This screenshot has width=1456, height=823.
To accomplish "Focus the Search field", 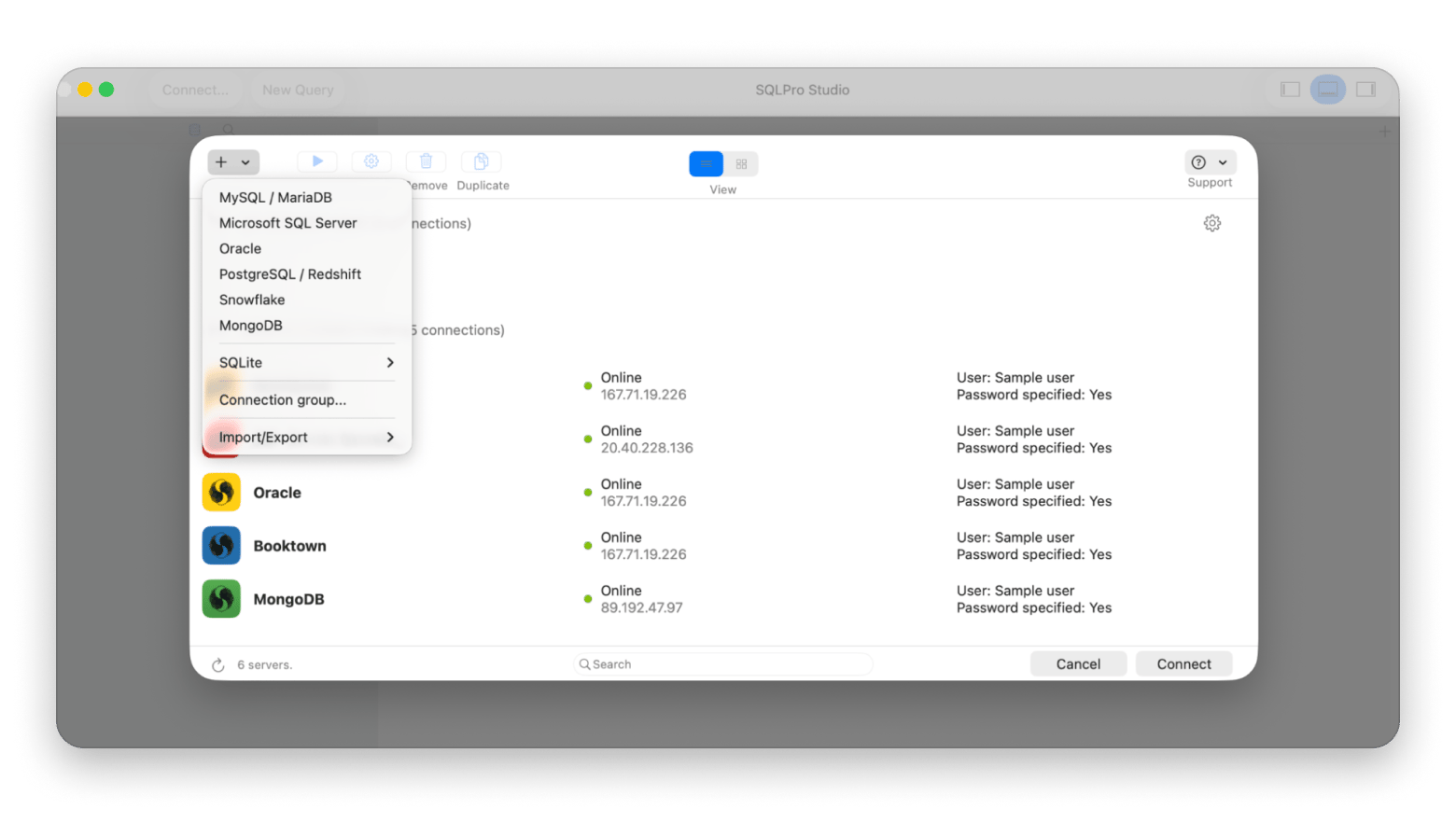I will click(x=723, y=664).
